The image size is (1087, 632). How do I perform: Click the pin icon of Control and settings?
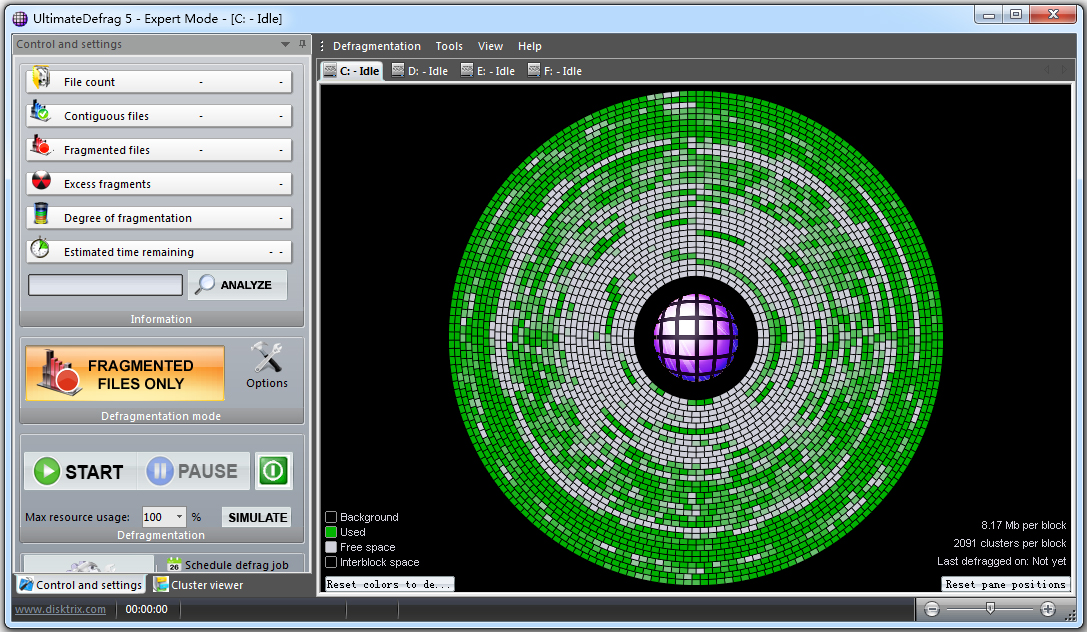pos(302,44)
